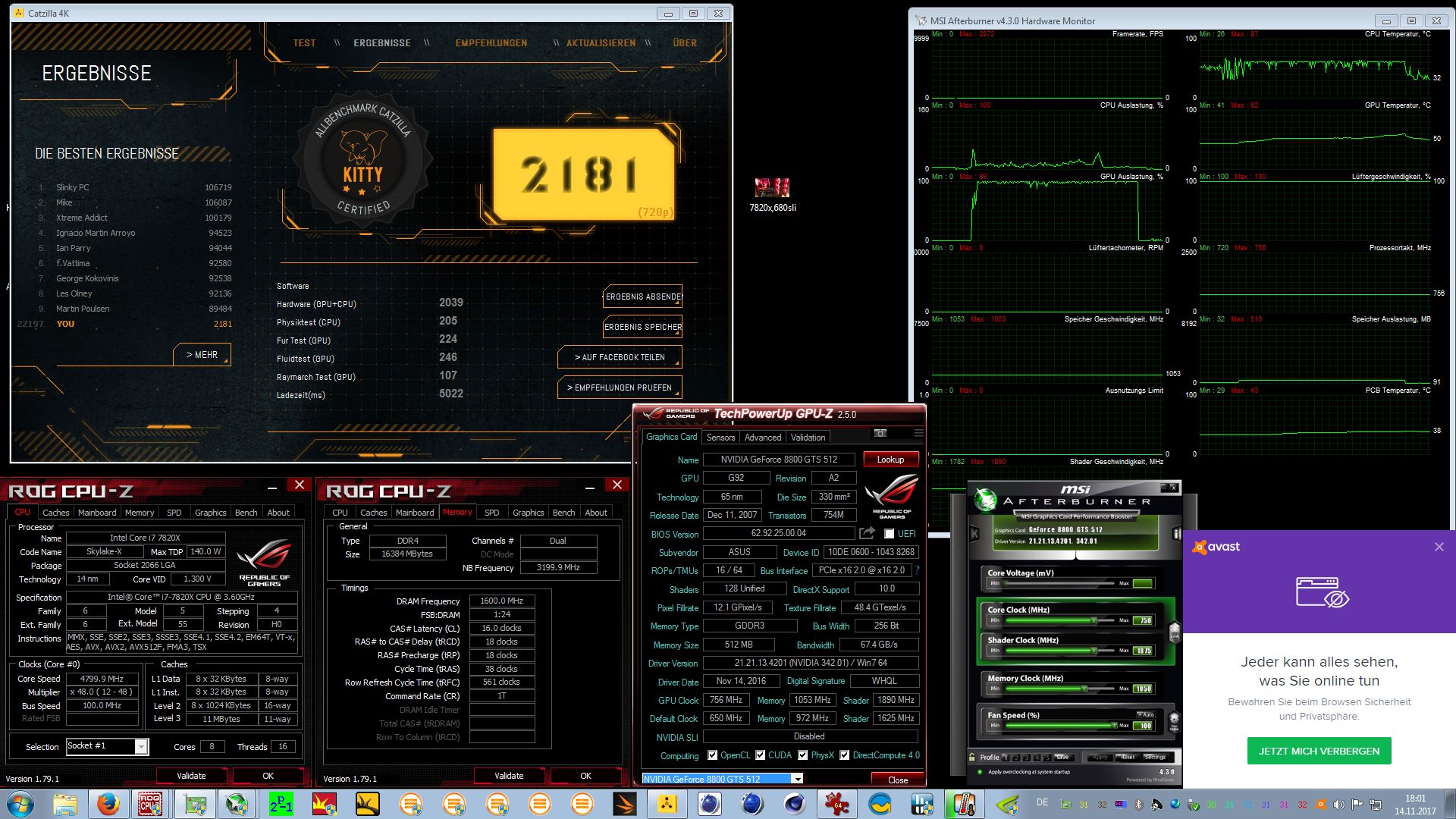The height and width of the screenshot is (819, 1456).
Task: Switch to the Advanced tab in GPU-Z
Action: pyautogui.click(x=762, y=437)
